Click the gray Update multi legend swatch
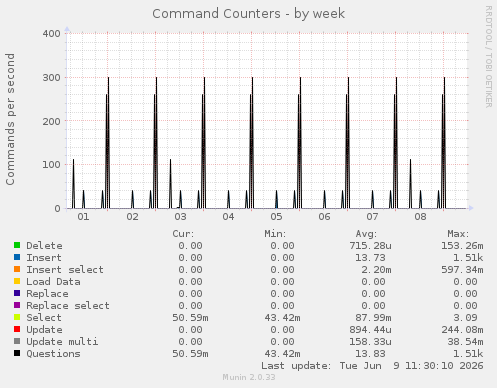497x388 pixels. [17, 341]
